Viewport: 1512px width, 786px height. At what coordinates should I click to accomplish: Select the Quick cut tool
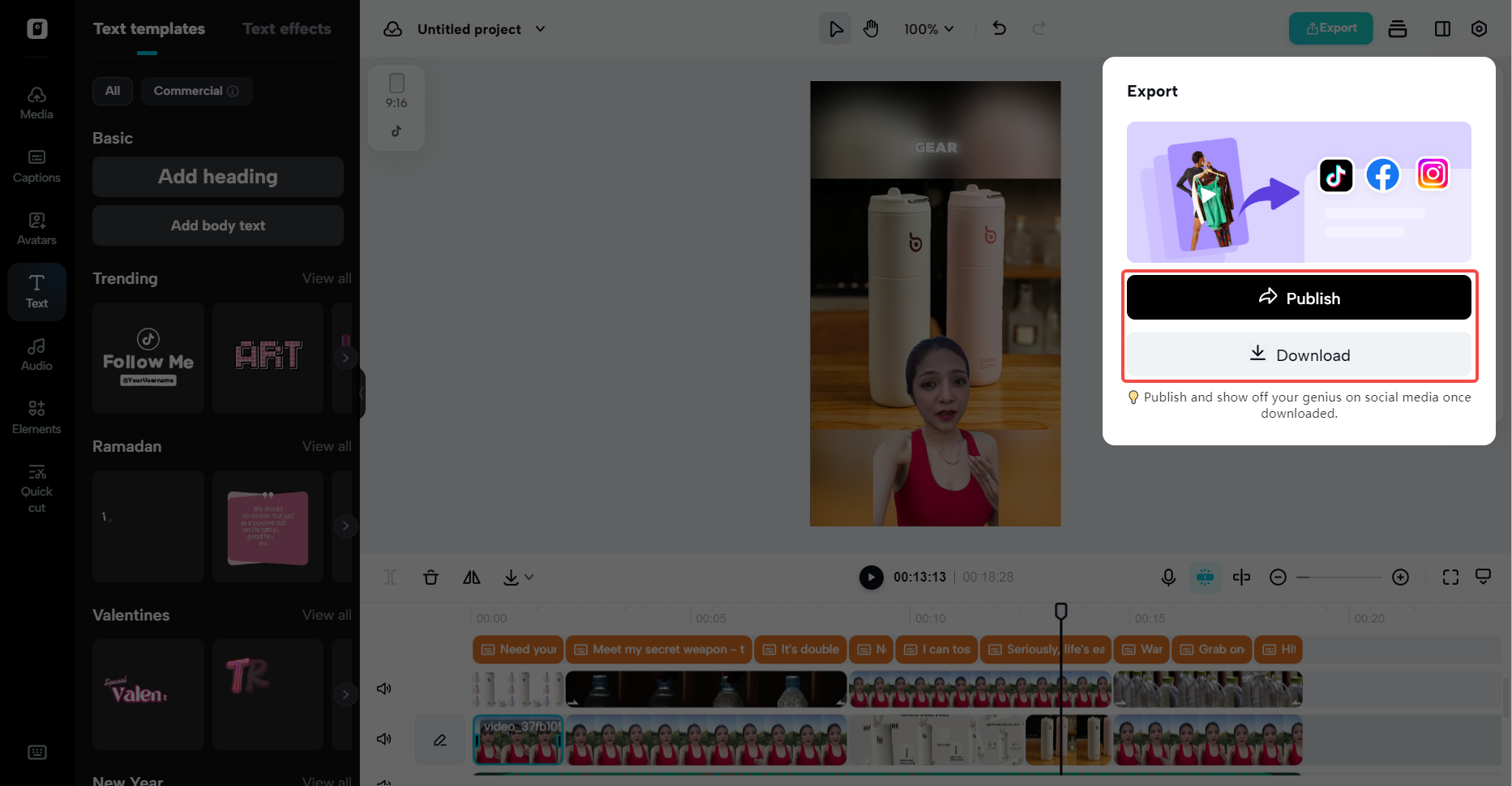pos(36,486)
